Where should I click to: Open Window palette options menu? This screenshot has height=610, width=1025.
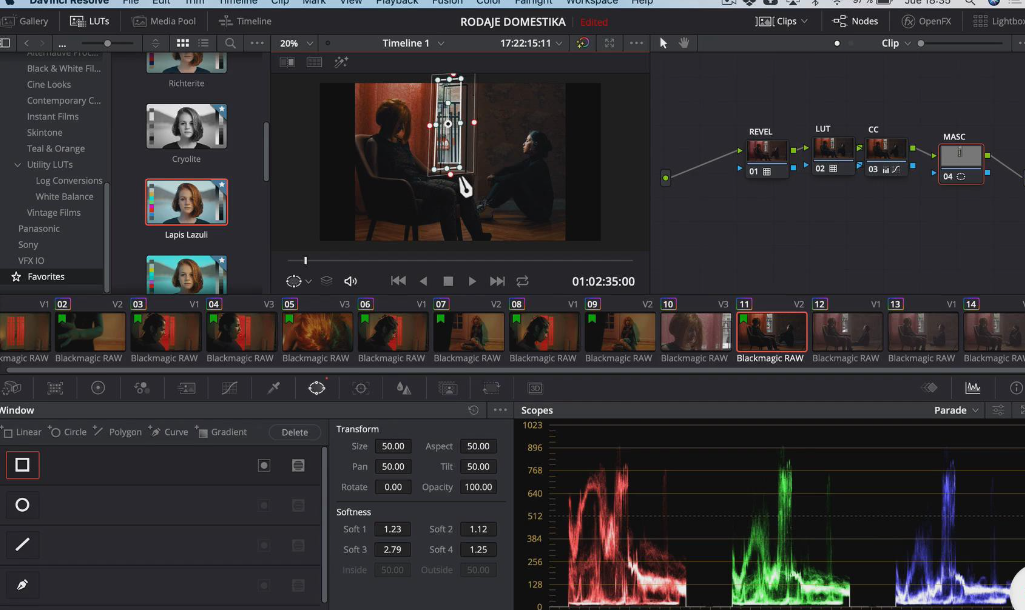coord(500,410)
